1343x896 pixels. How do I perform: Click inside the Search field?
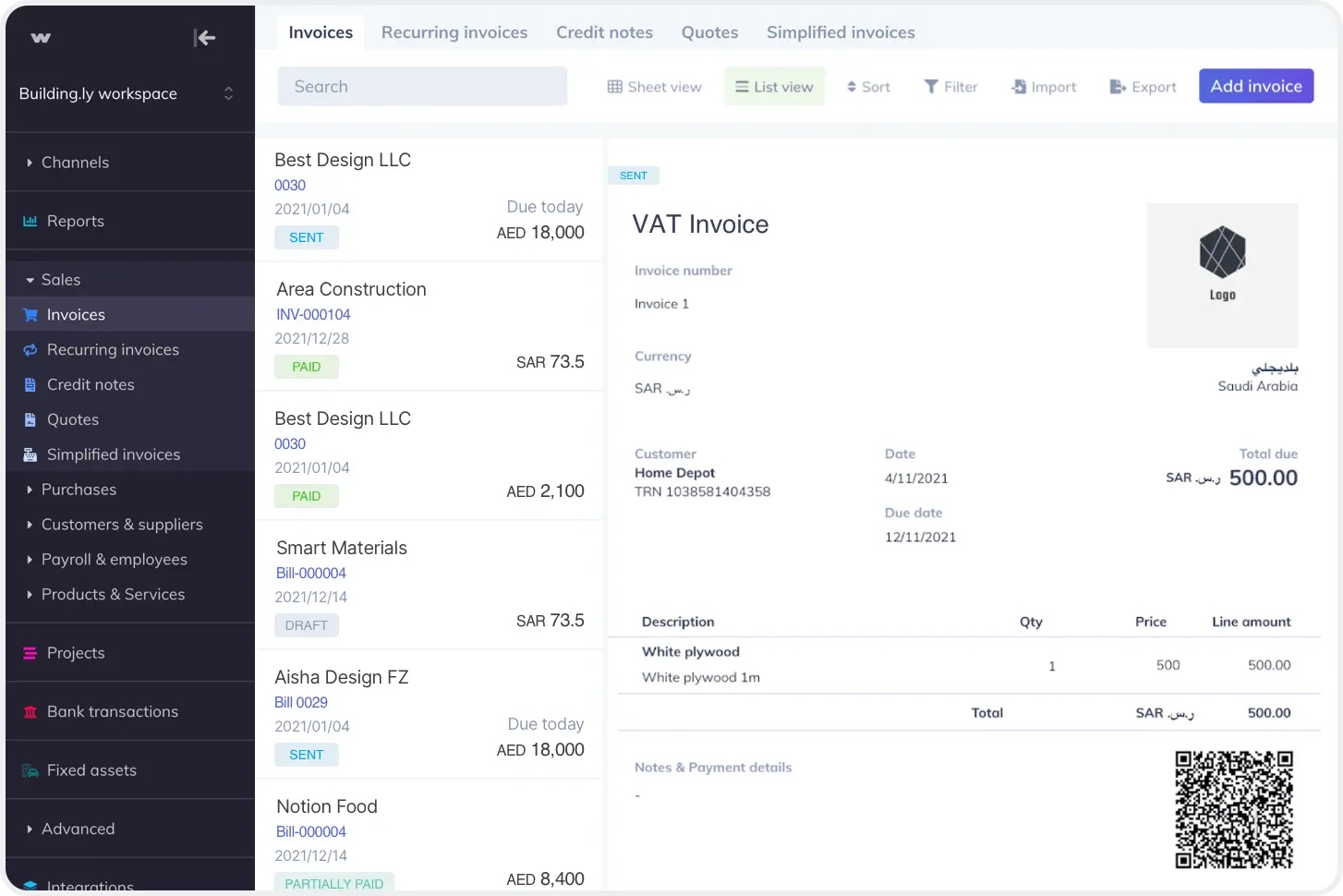(421, 85)
